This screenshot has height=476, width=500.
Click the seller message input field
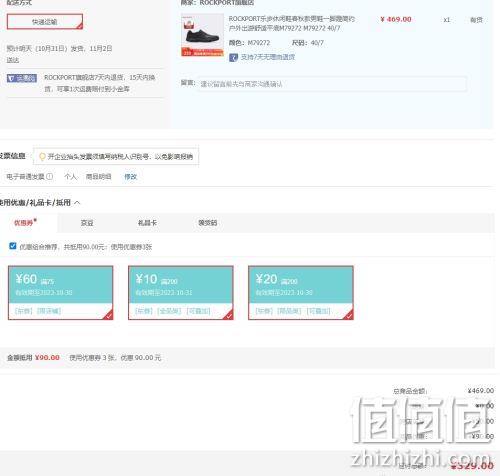tap(333, 84)
